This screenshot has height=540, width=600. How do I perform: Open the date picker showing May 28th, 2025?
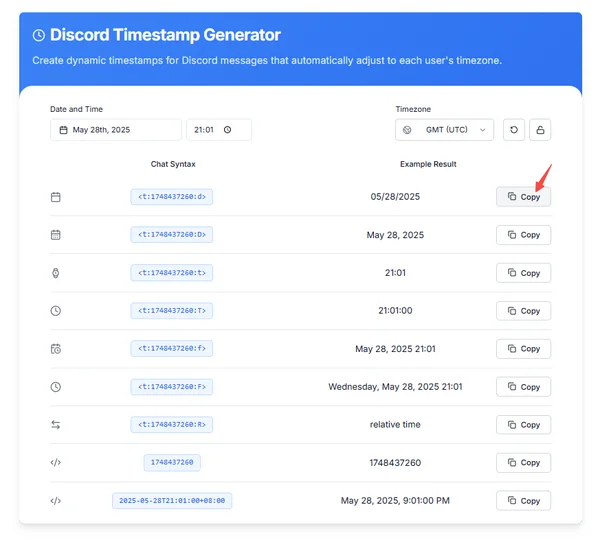(x=116, y=130)
